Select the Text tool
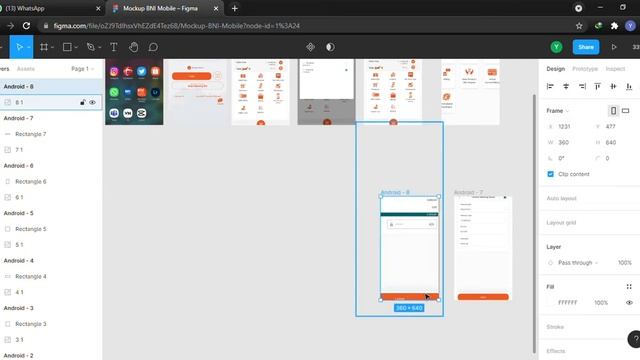Image resolution: width=640 pixels, height=360 pixels. 114,47
